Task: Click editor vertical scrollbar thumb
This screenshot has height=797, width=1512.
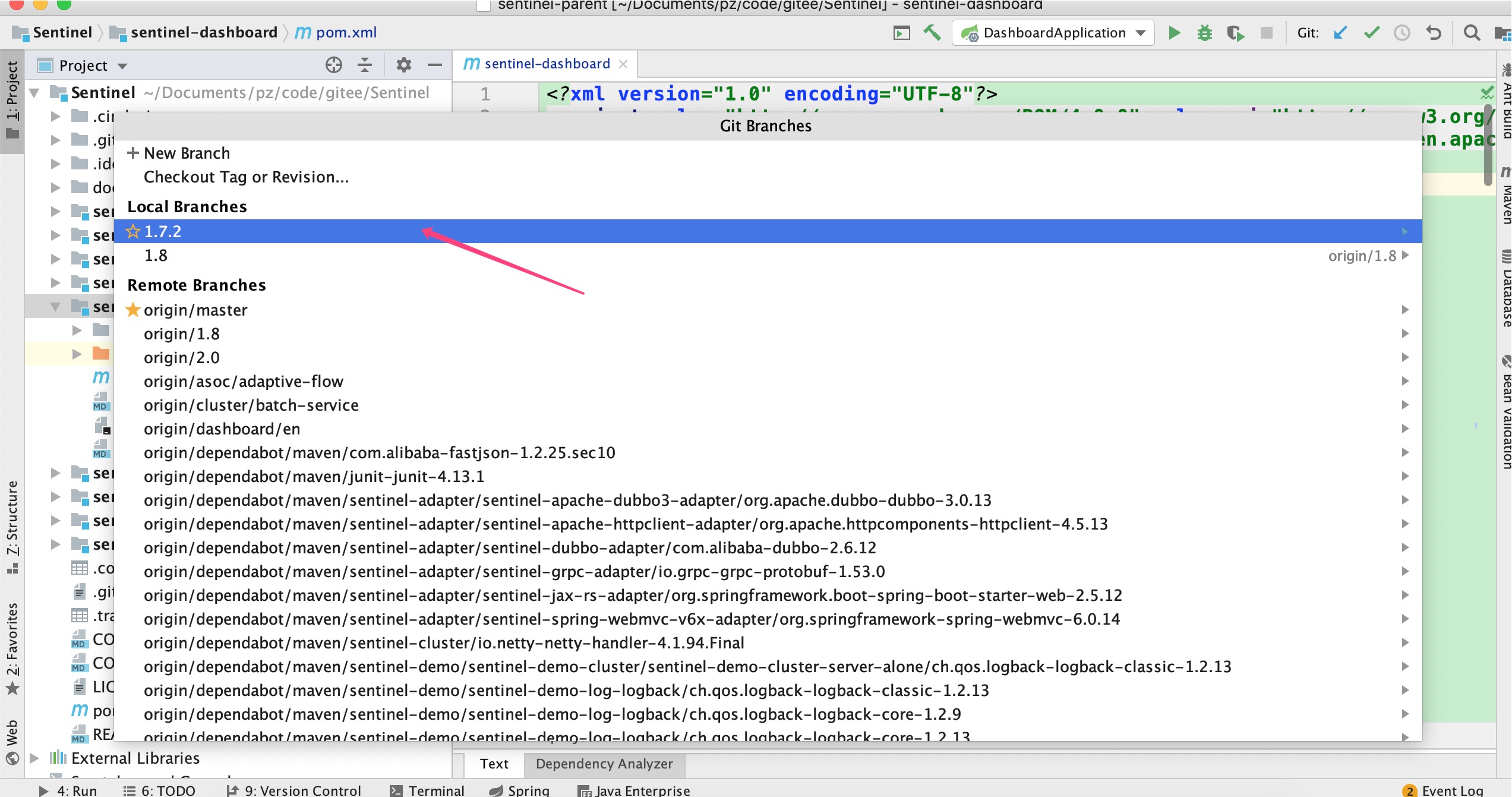Action: (x=1488, y=146)
